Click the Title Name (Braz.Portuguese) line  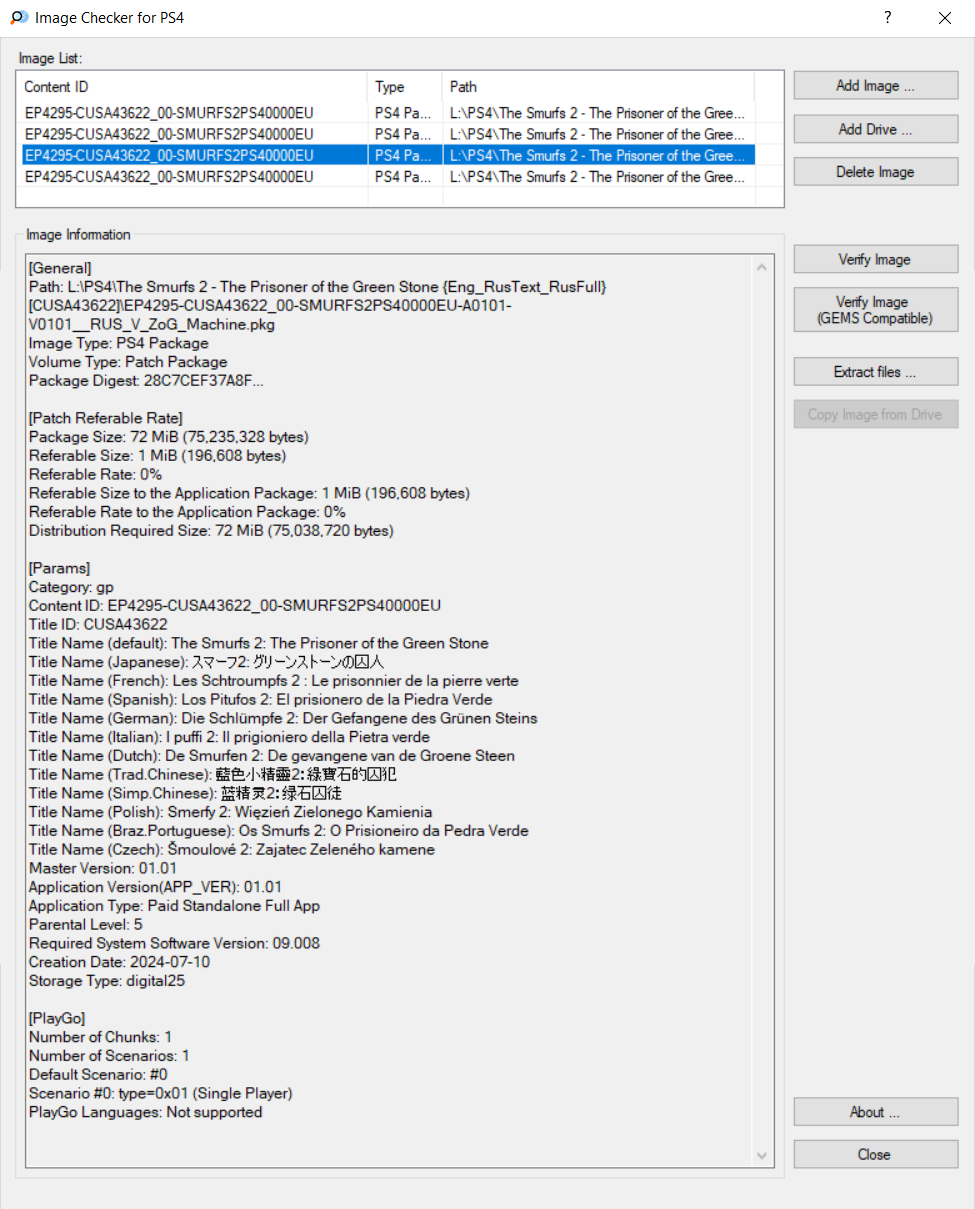pyautogui.click(x=279, y=831)
